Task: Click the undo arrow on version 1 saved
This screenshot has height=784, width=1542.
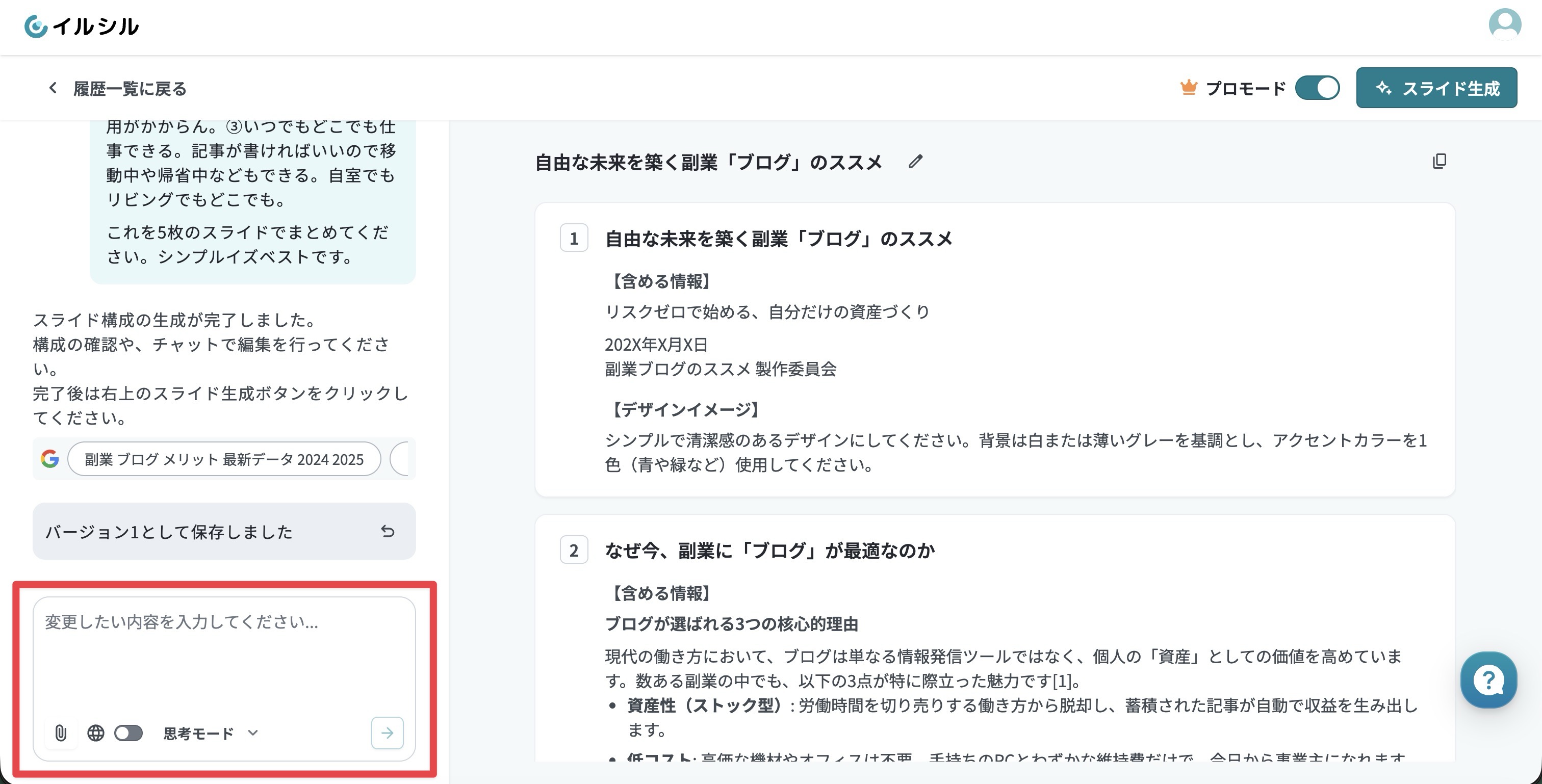Action: (x=388, y=532)
